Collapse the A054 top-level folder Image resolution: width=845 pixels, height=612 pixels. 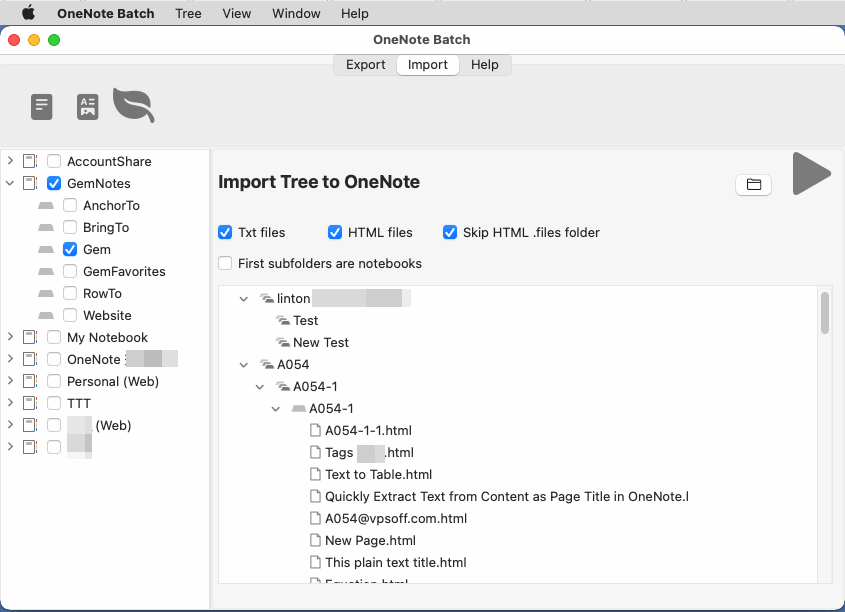[244, 365]
